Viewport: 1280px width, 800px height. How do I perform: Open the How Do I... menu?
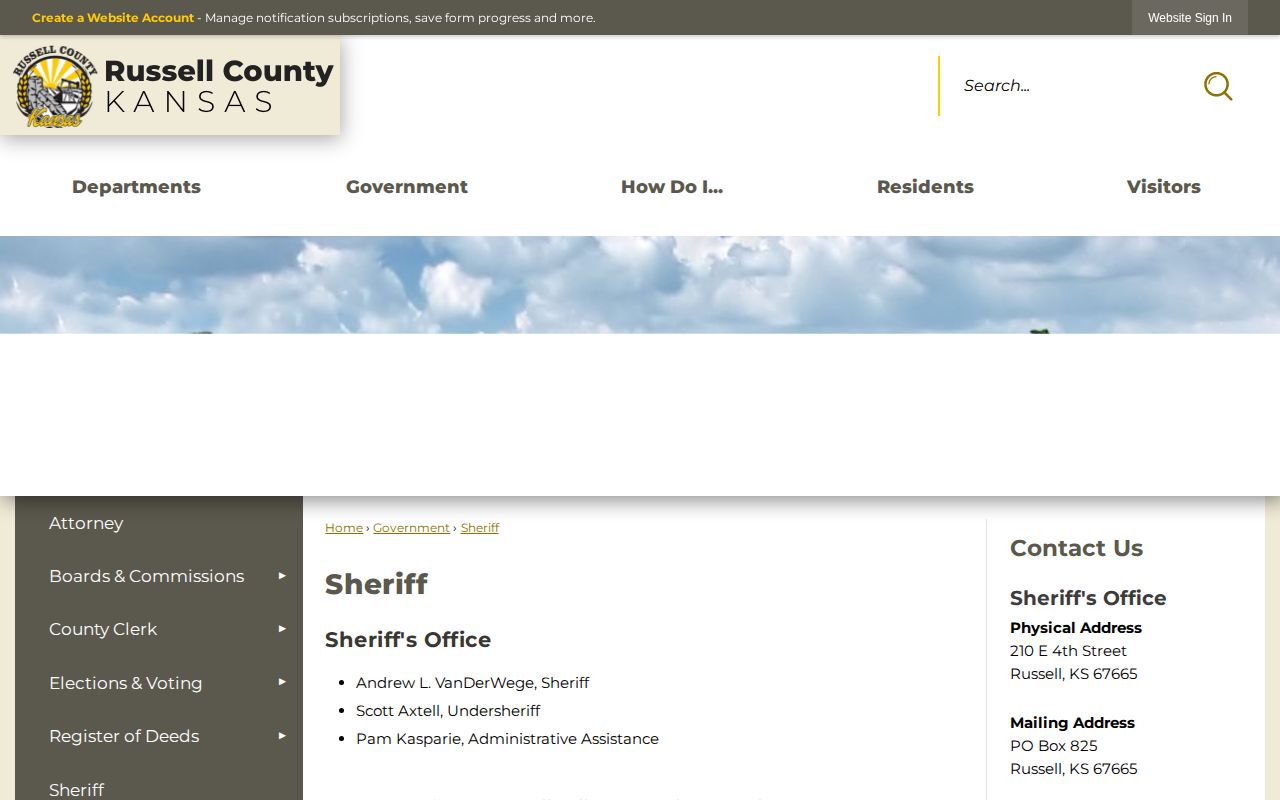click(672, 187)
